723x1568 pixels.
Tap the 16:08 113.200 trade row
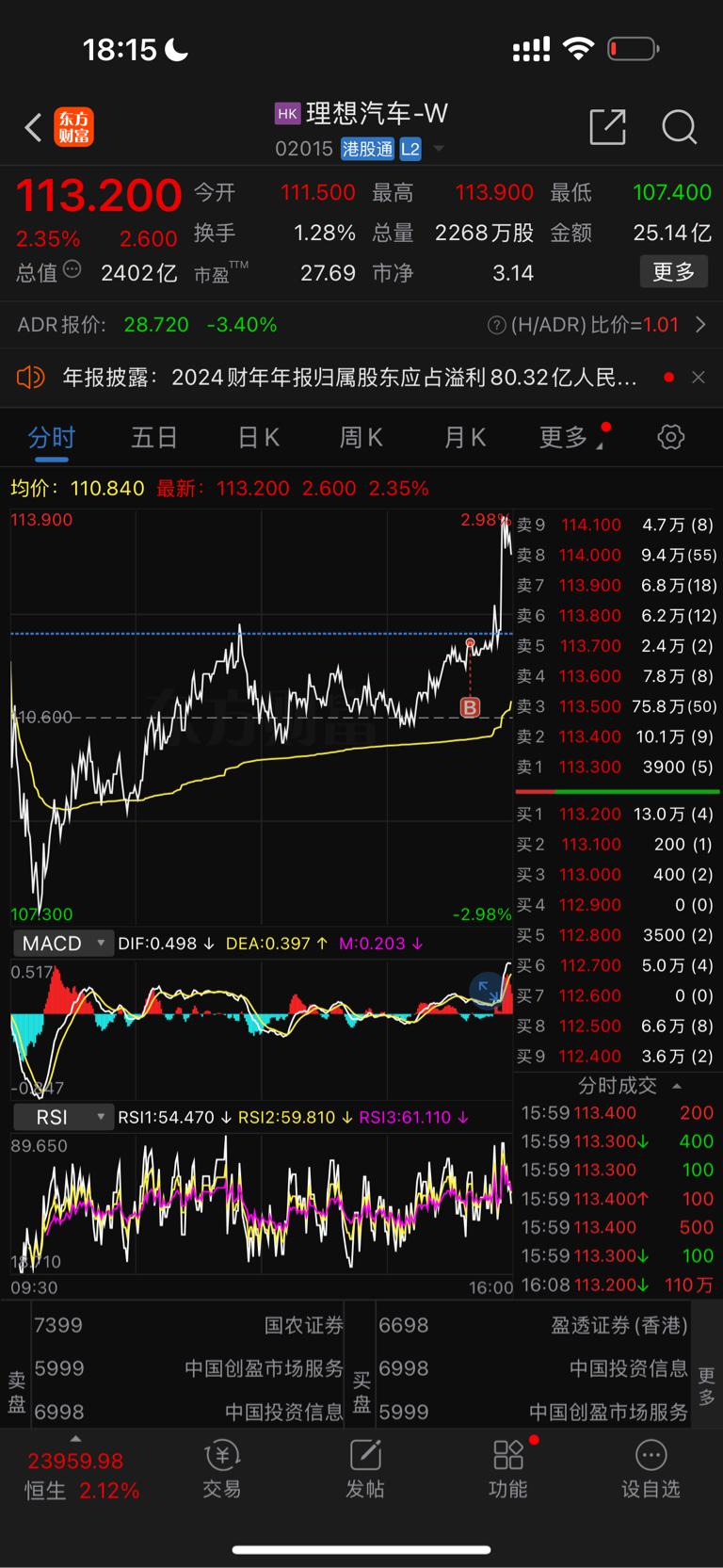click(617, 1285)
